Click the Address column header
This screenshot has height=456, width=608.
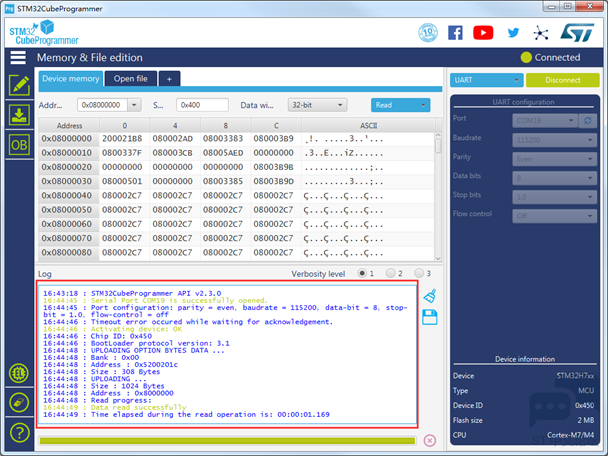(69, 126)
